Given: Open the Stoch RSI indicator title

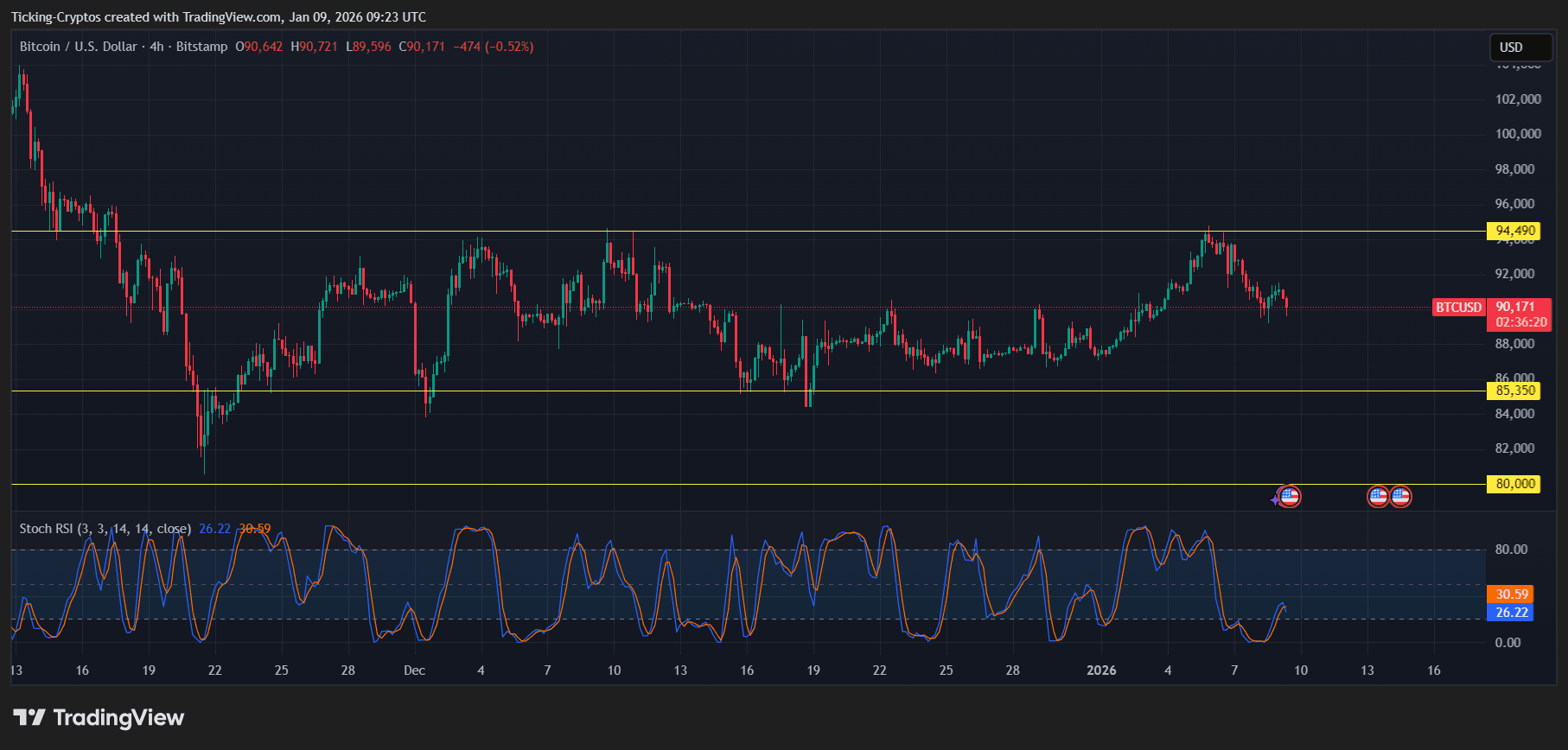Looking at the screenshot, I should 105,529.
